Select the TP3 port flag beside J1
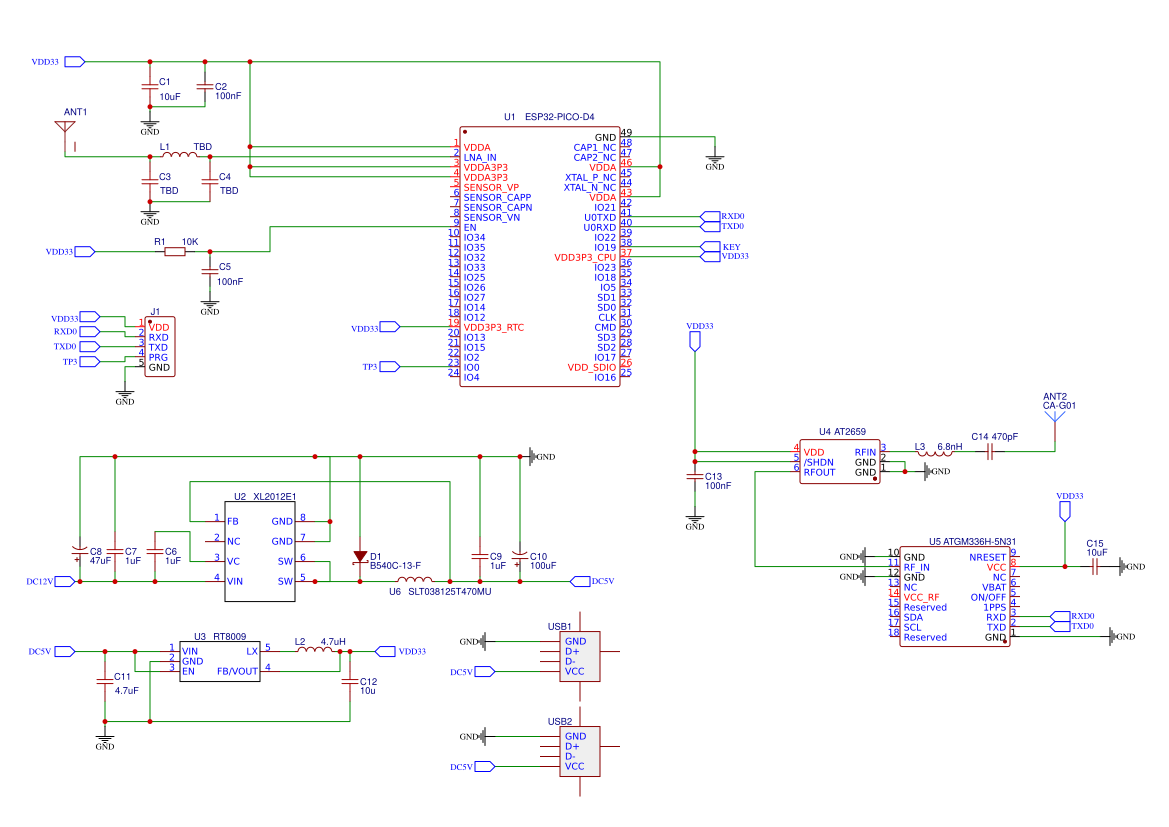 pos(89,362)
